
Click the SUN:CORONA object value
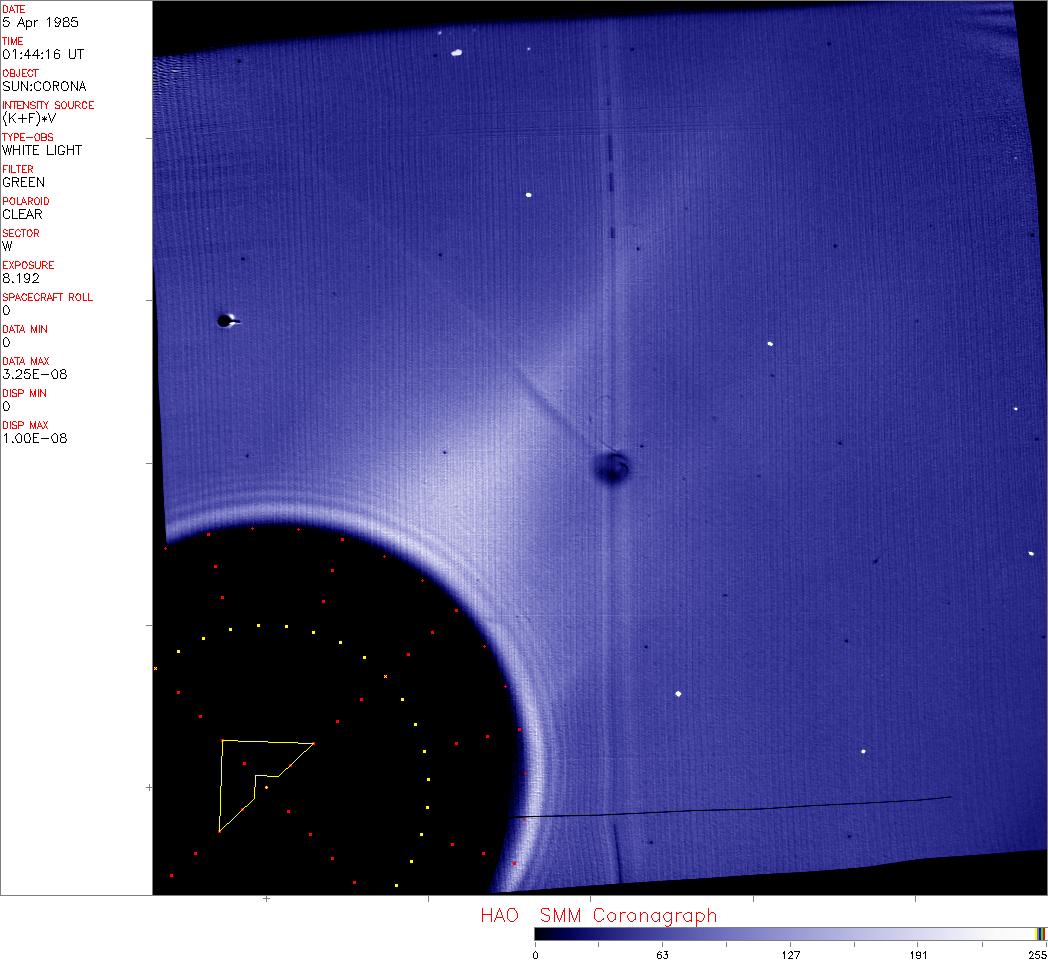(x=44, y=86)
